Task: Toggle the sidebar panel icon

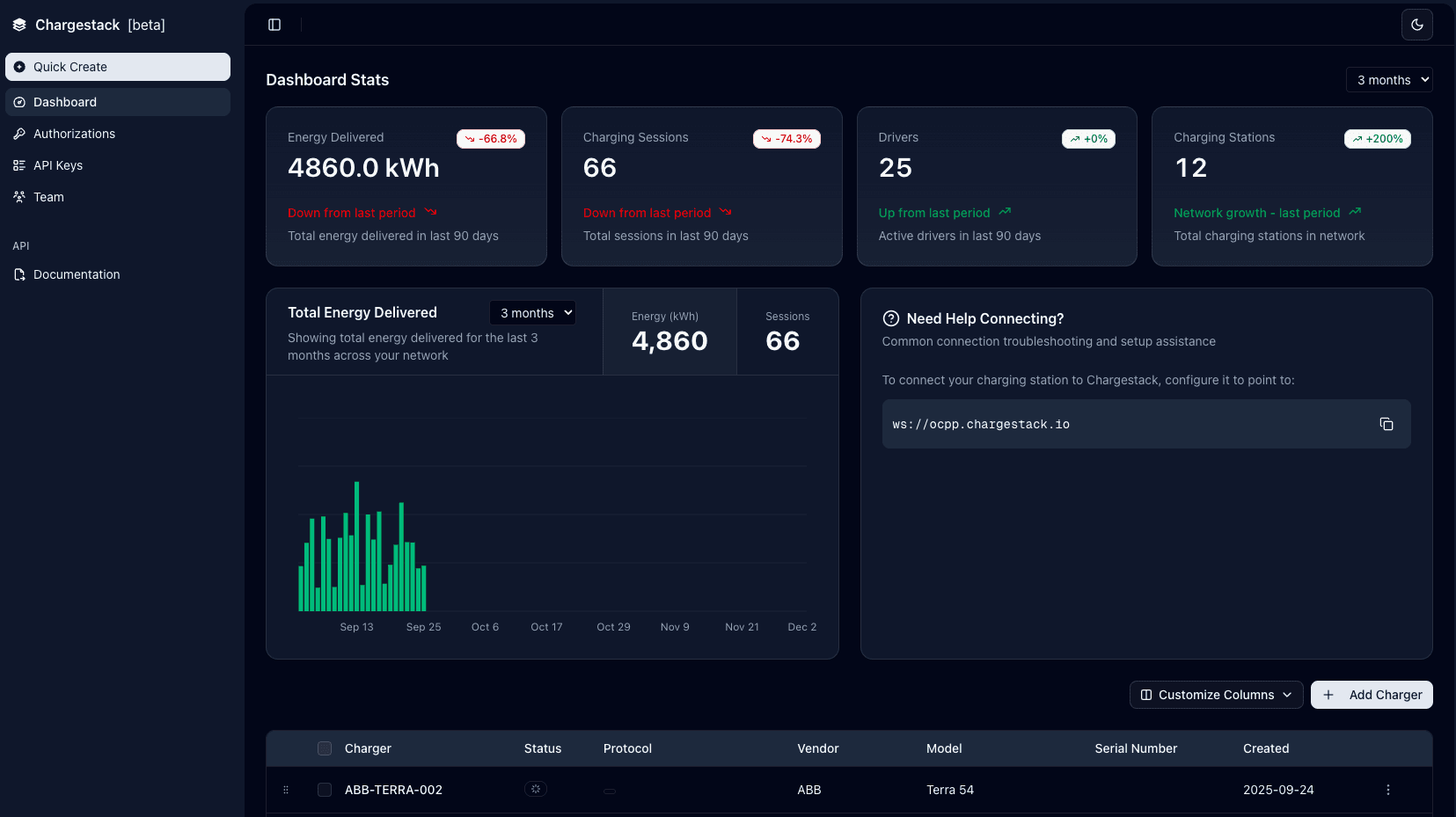Action: 274,25
